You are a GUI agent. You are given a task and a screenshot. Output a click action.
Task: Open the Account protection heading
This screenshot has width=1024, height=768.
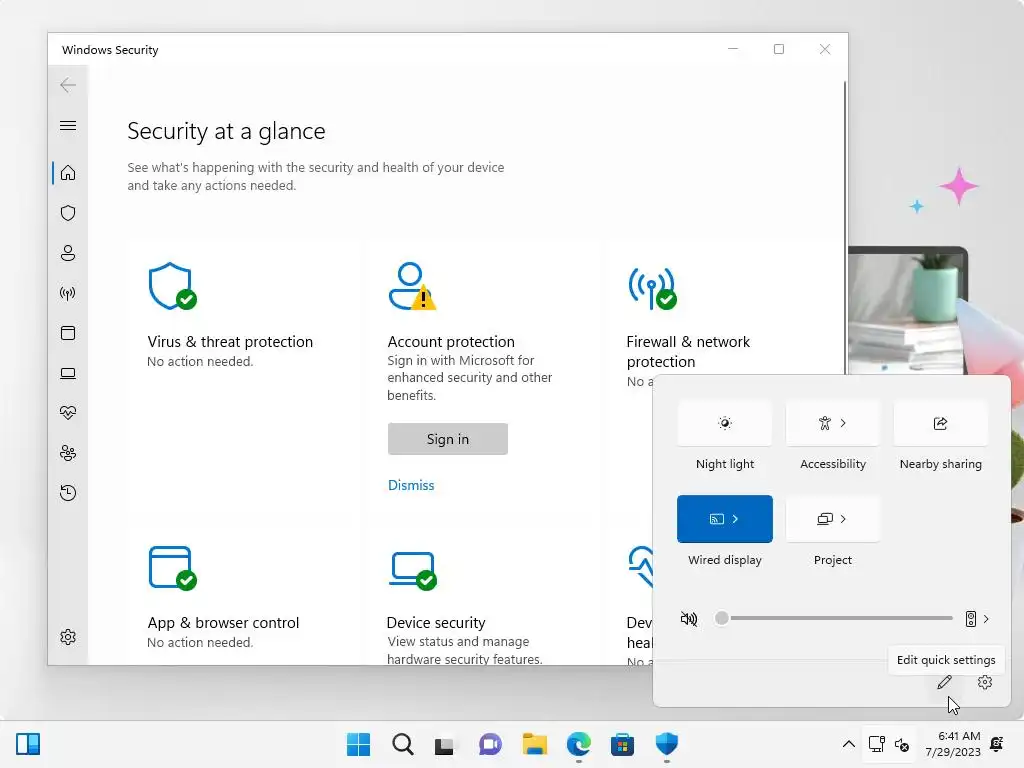pyautogui.click(x=451, y=342)
